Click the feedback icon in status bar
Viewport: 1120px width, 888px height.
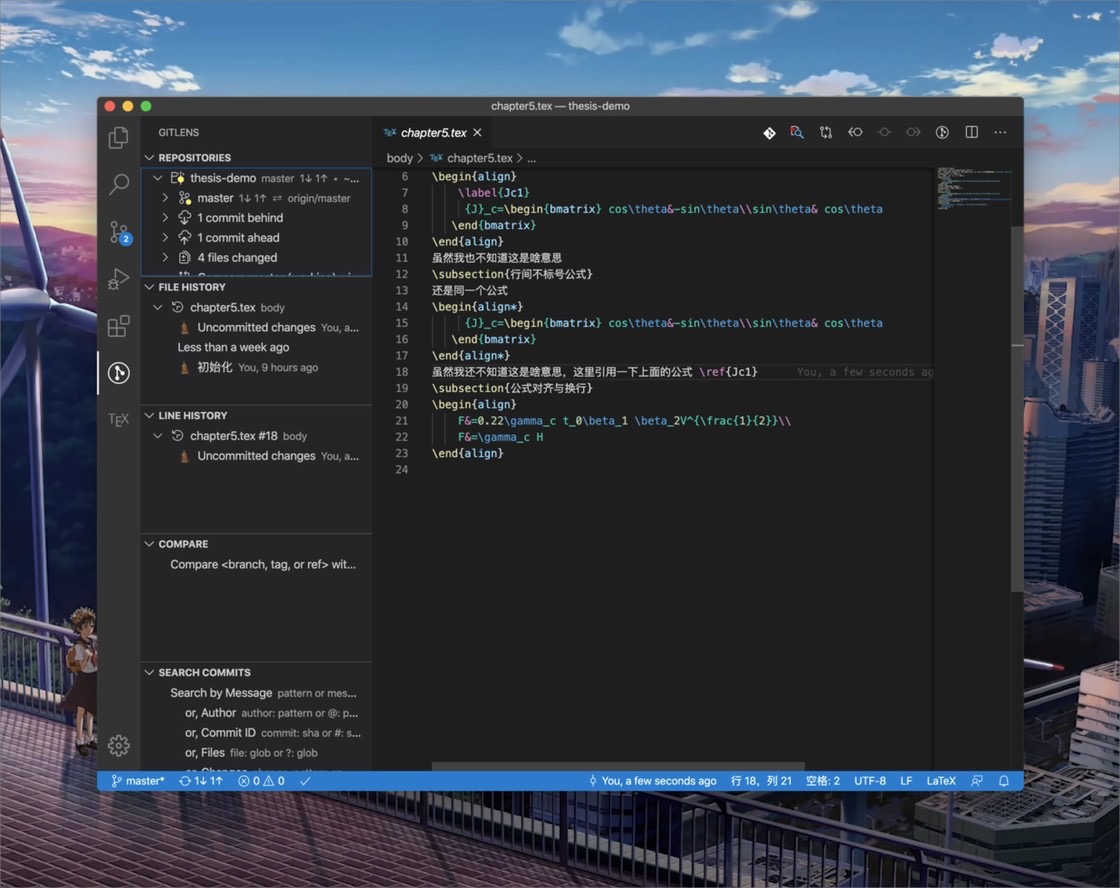tap(976, 781)
